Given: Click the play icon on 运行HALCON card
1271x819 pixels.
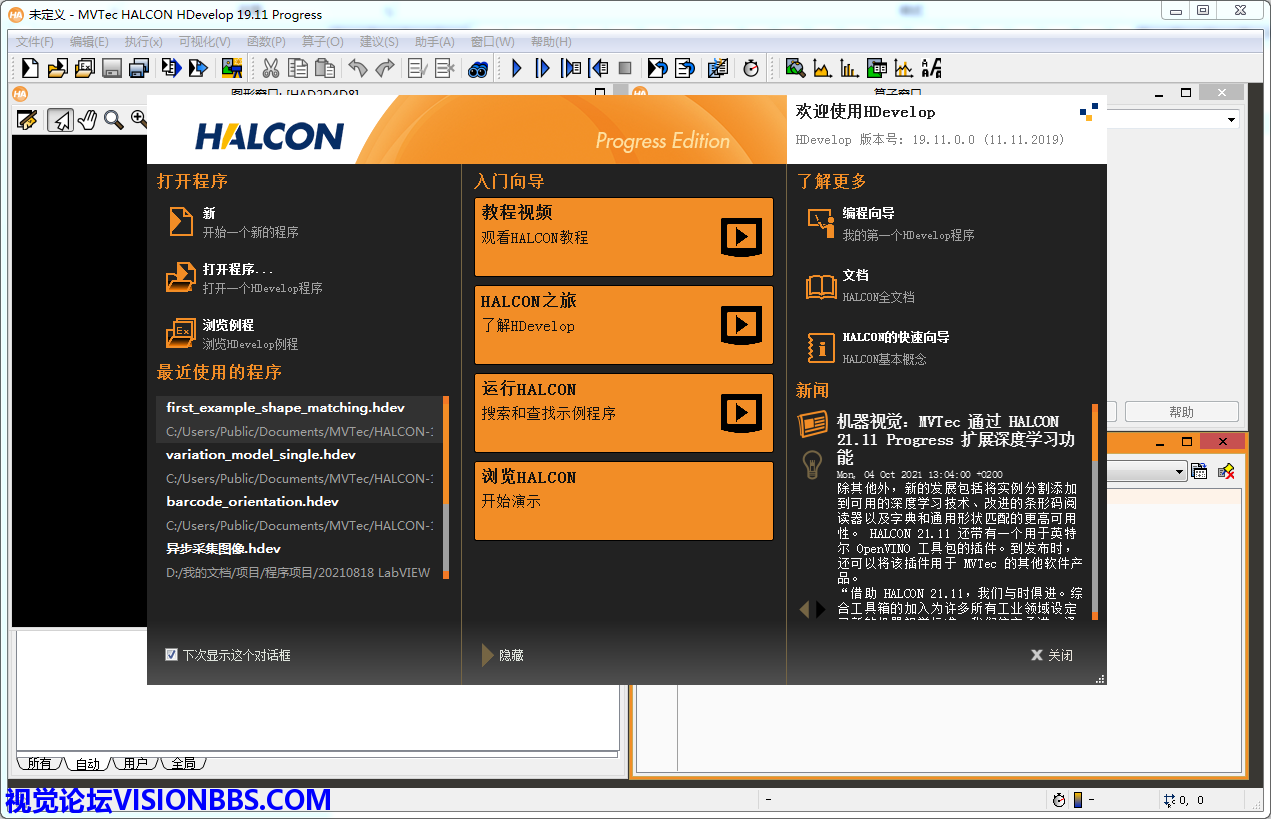Looking at the screenshot, I should [741, 411].
